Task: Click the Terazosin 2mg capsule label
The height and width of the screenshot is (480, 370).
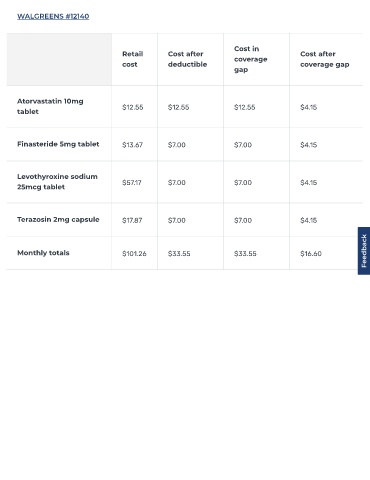Action: (x=58, y=219)
